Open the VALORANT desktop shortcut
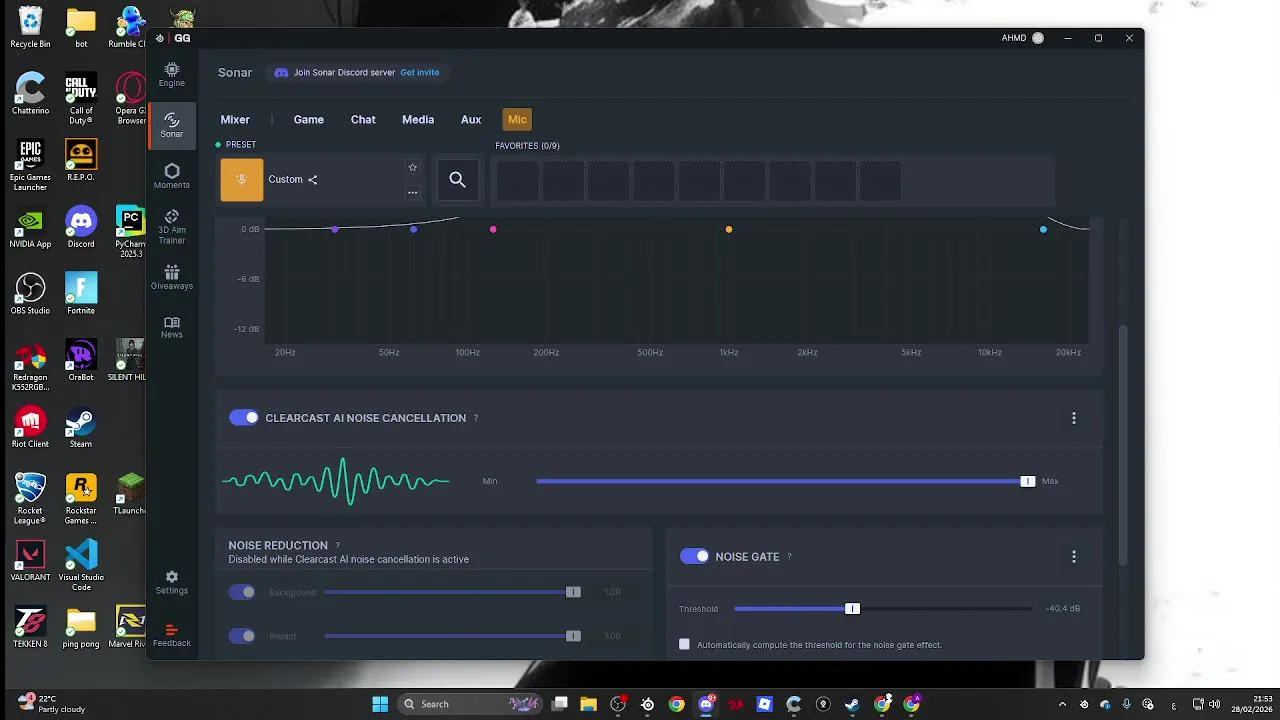 (x=30, y=560)
